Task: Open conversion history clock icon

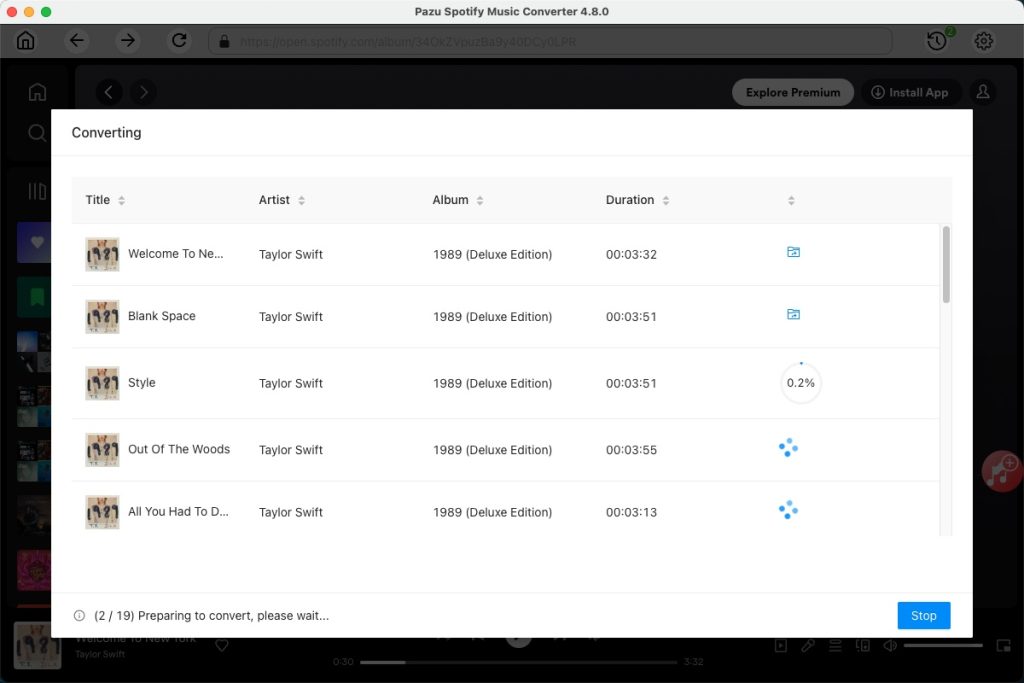Action: pyautogui.click(x=936, y=41)
